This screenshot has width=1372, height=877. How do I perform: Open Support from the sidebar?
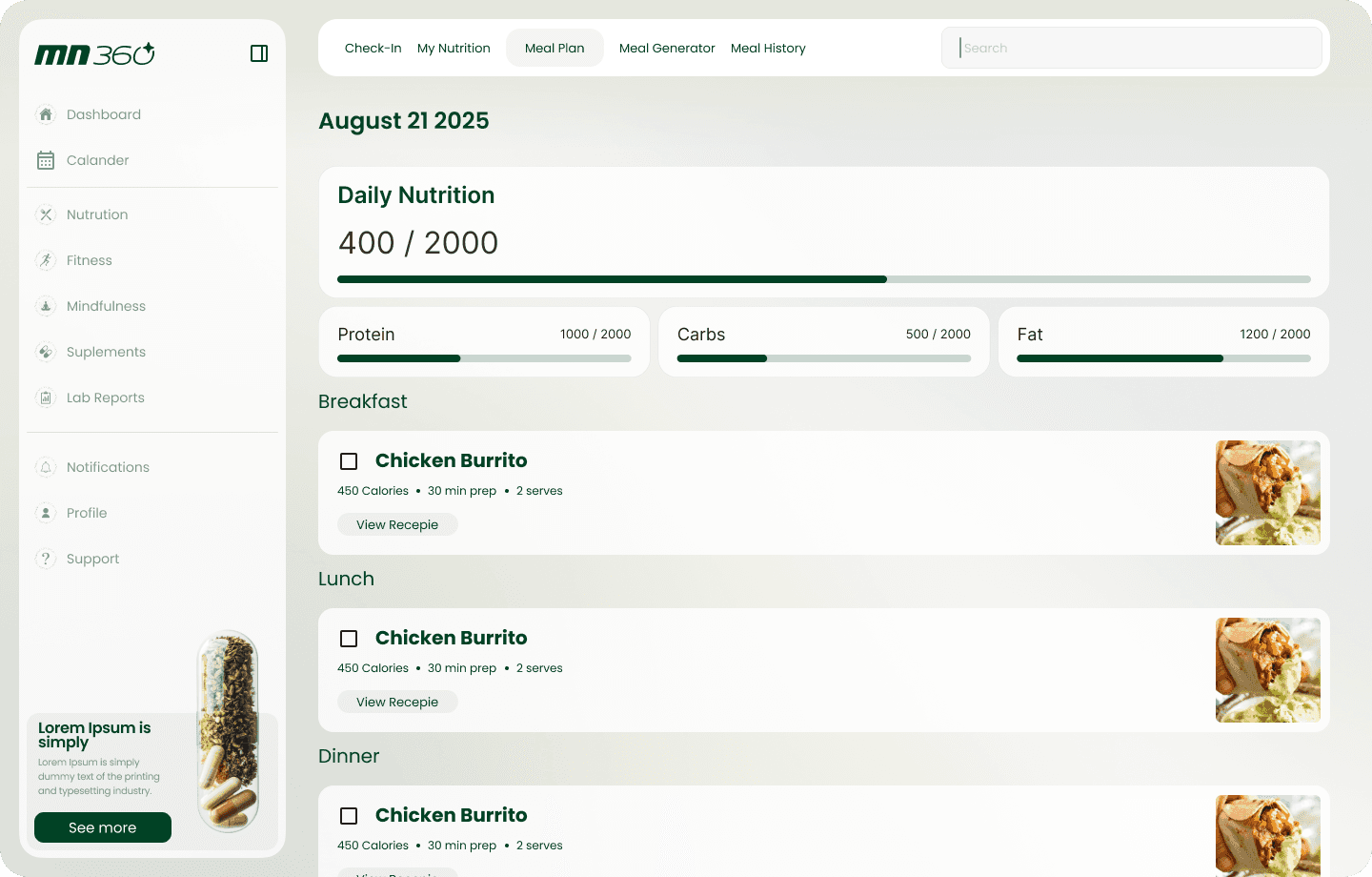tap(92, 559)
